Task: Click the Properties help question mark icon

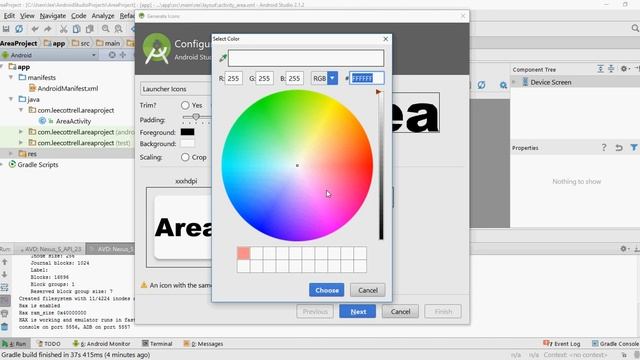Action: coord(604,148)
